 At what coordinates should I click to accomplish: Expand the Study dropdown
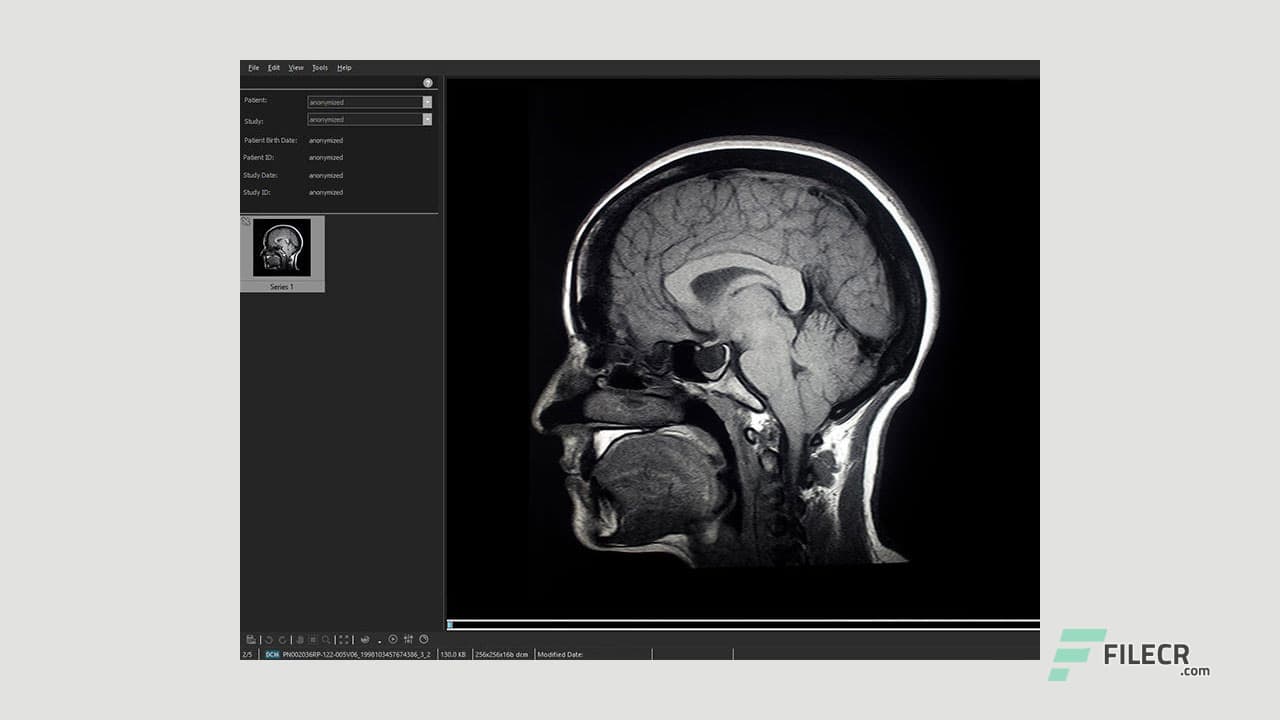[427, 119]
